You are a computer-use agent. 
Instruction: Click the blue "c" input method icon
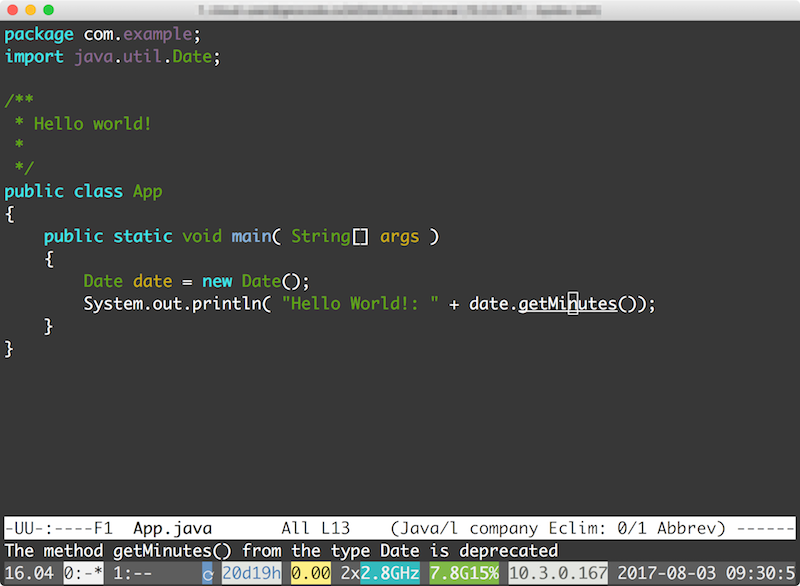tap(207, 573)
